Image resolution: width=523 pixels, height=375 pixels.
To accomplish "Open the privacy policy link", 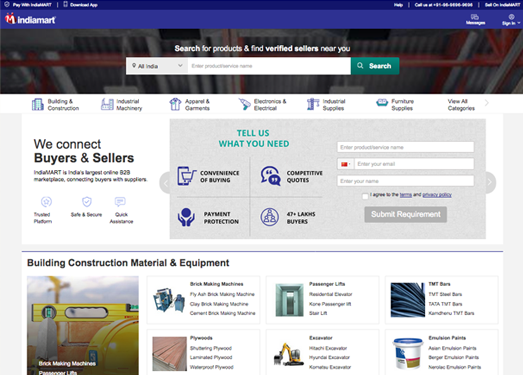I will tap(437, 195).
